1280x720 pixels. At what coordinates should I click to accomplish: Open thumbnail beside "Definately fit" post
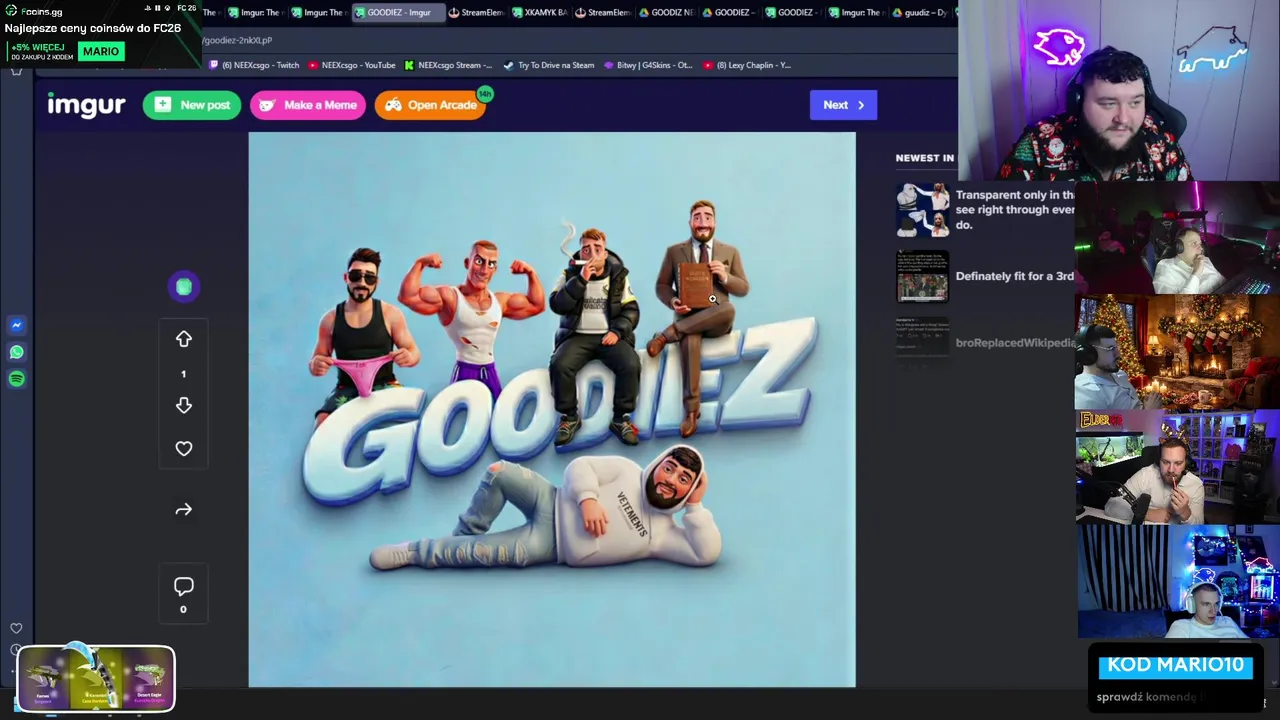922,275
